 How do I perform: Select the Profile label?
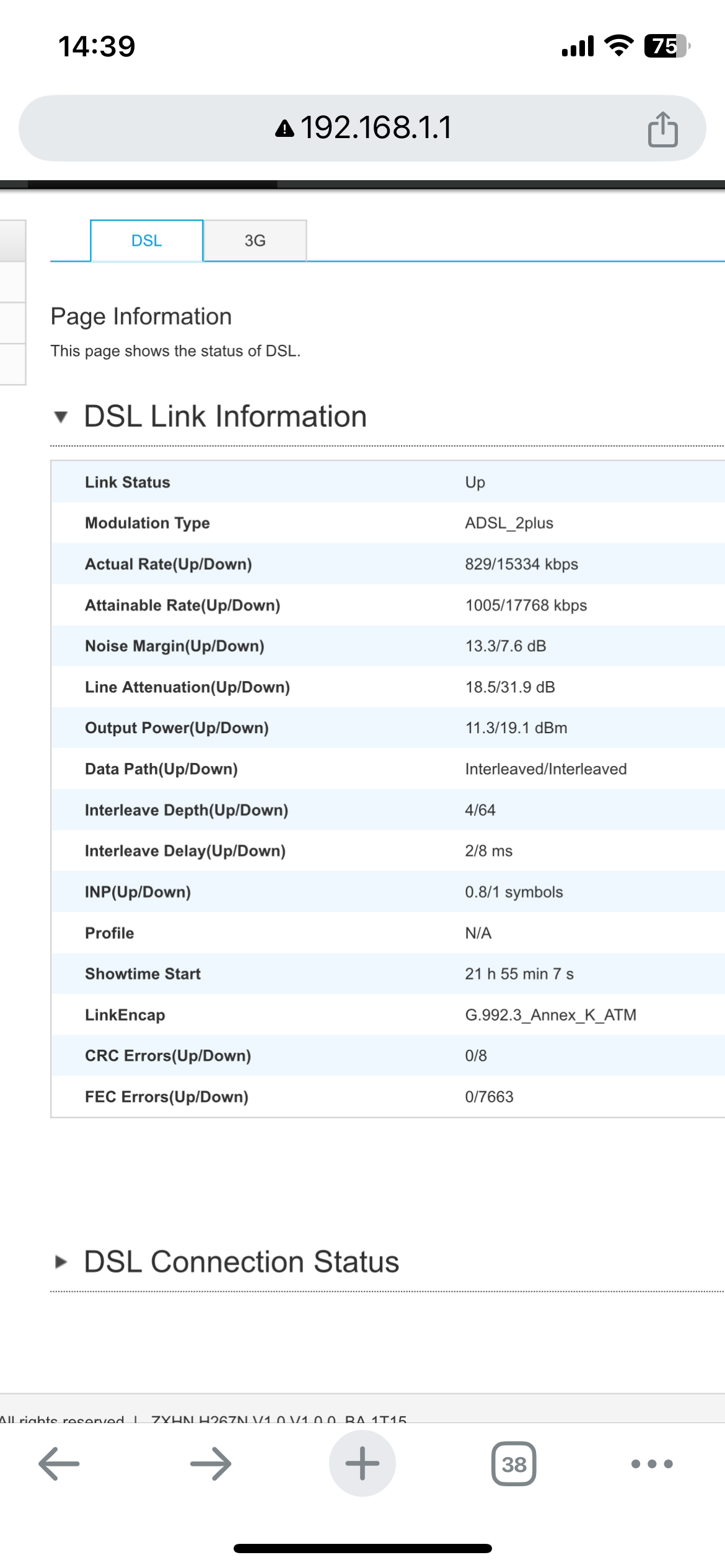pos(110,933)
